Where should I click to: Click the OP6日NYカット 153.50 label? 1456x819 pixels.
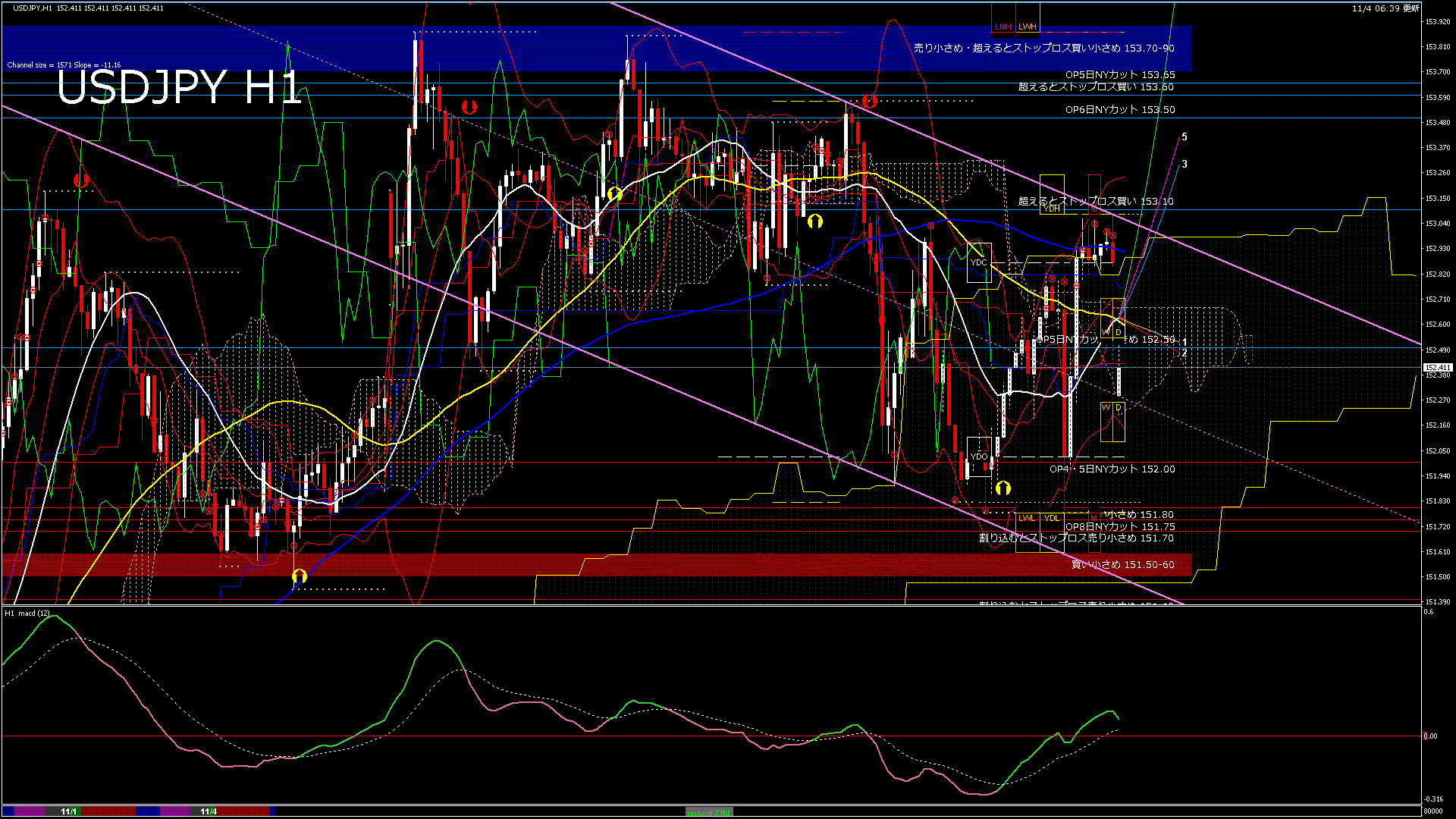point(1120,110)
